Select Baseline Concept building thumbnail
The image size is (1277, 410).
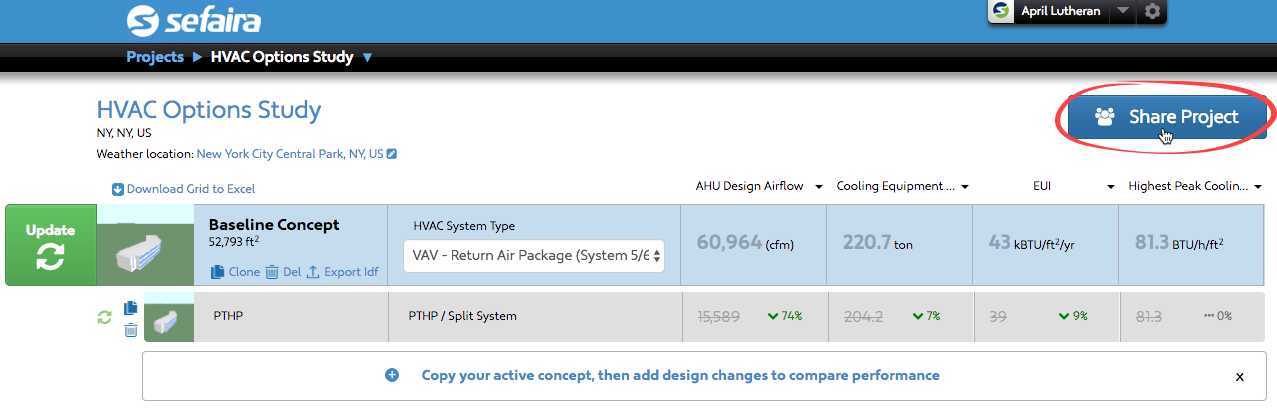tap(145, 245)
